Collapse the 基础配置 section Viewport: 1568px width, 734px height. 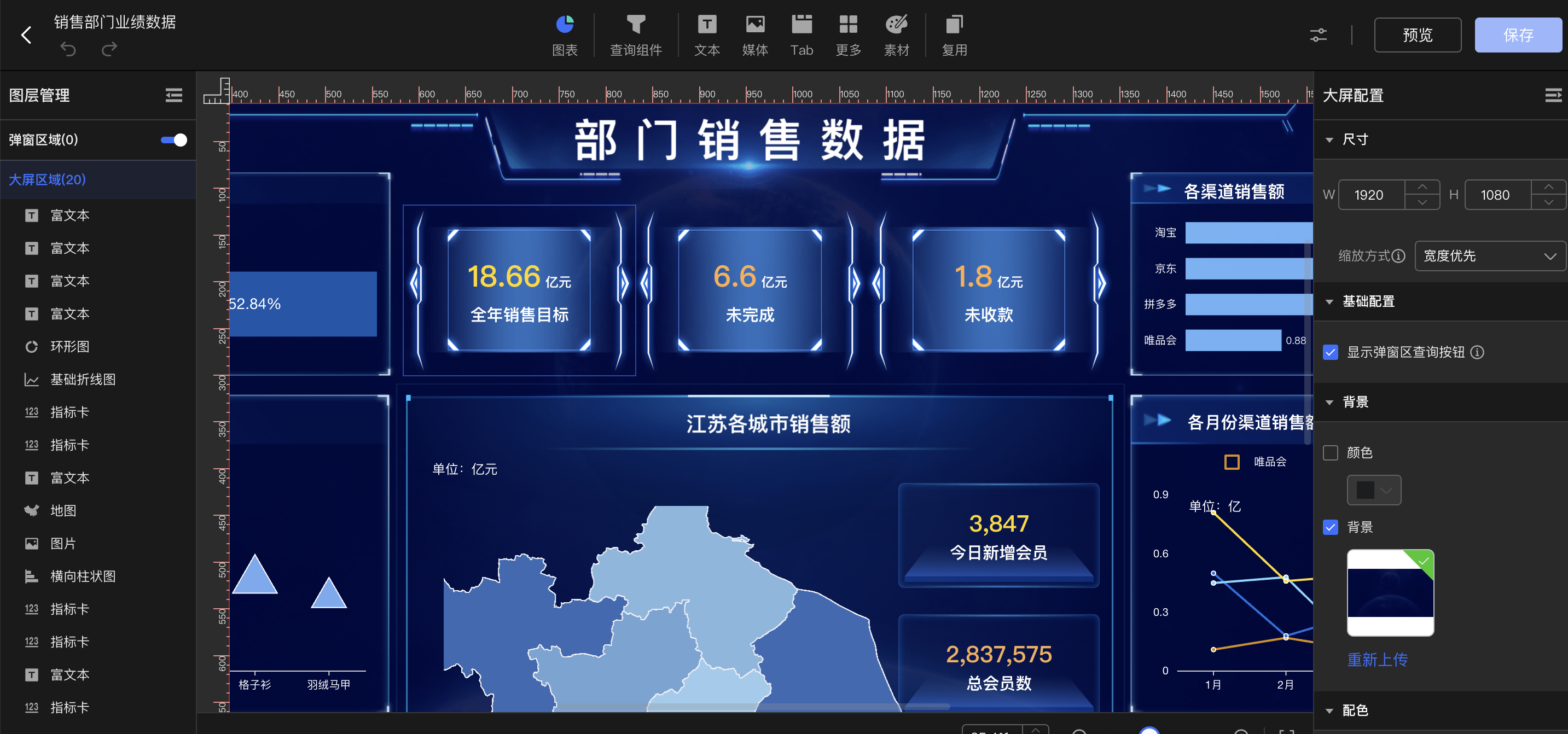pyautogui.click(x=1329, y=302)
